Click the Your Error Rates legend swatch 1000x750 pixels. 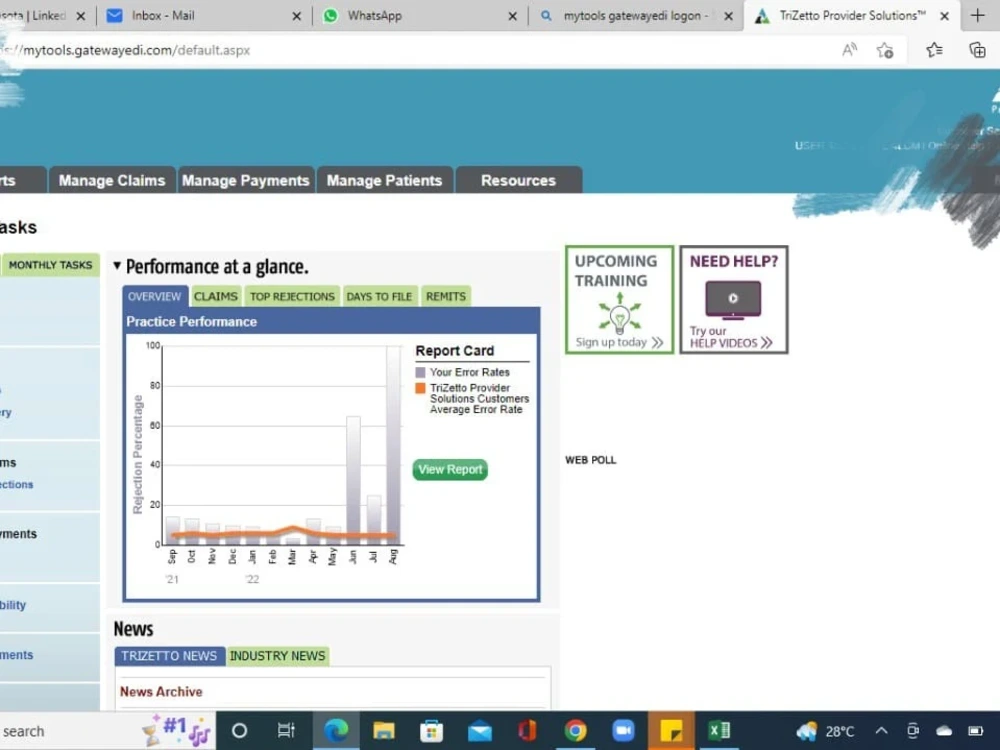420,372
